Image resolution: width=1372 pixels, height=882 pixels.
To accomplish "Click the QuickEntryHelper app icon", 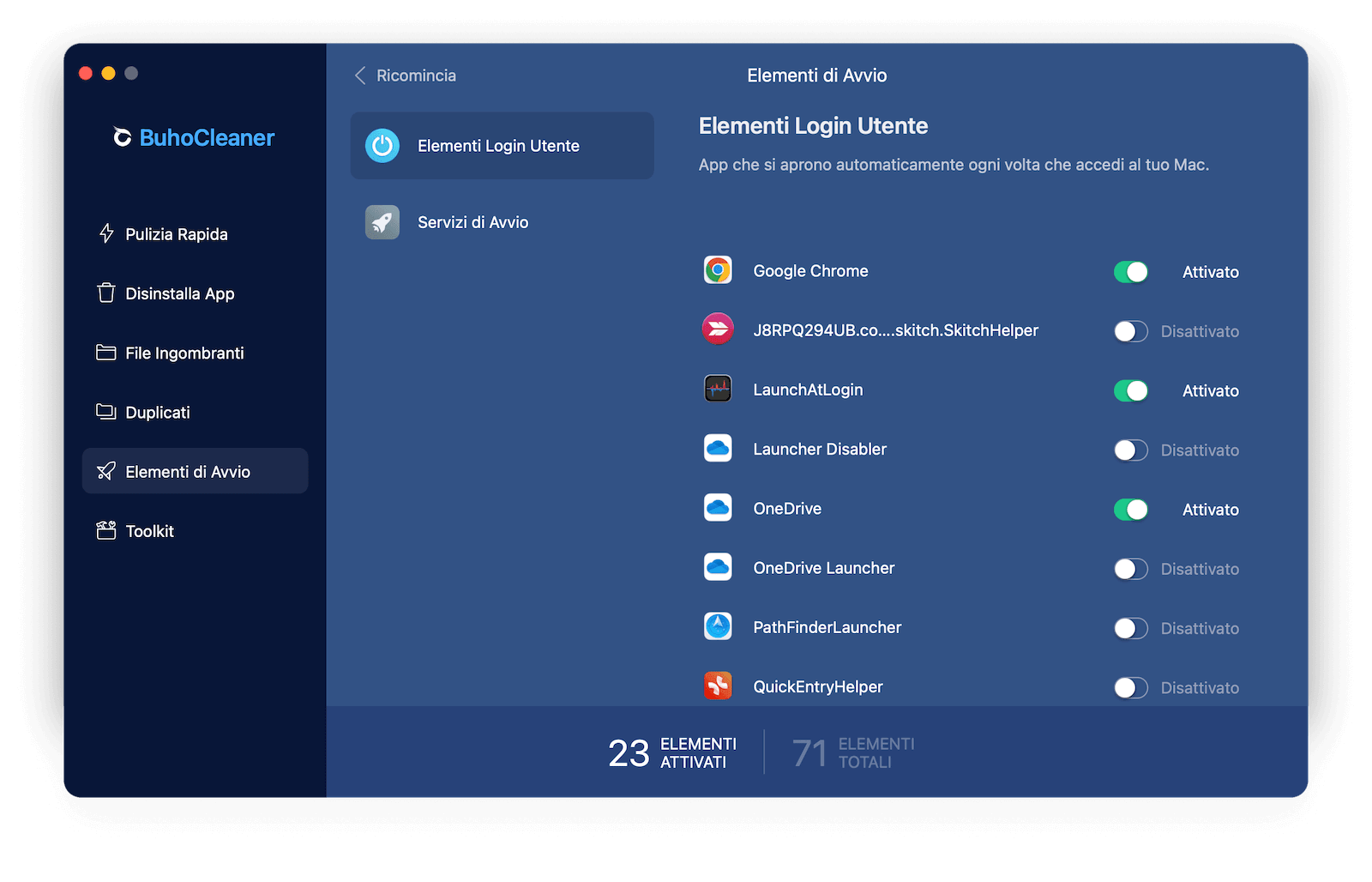I will [718, 686].
